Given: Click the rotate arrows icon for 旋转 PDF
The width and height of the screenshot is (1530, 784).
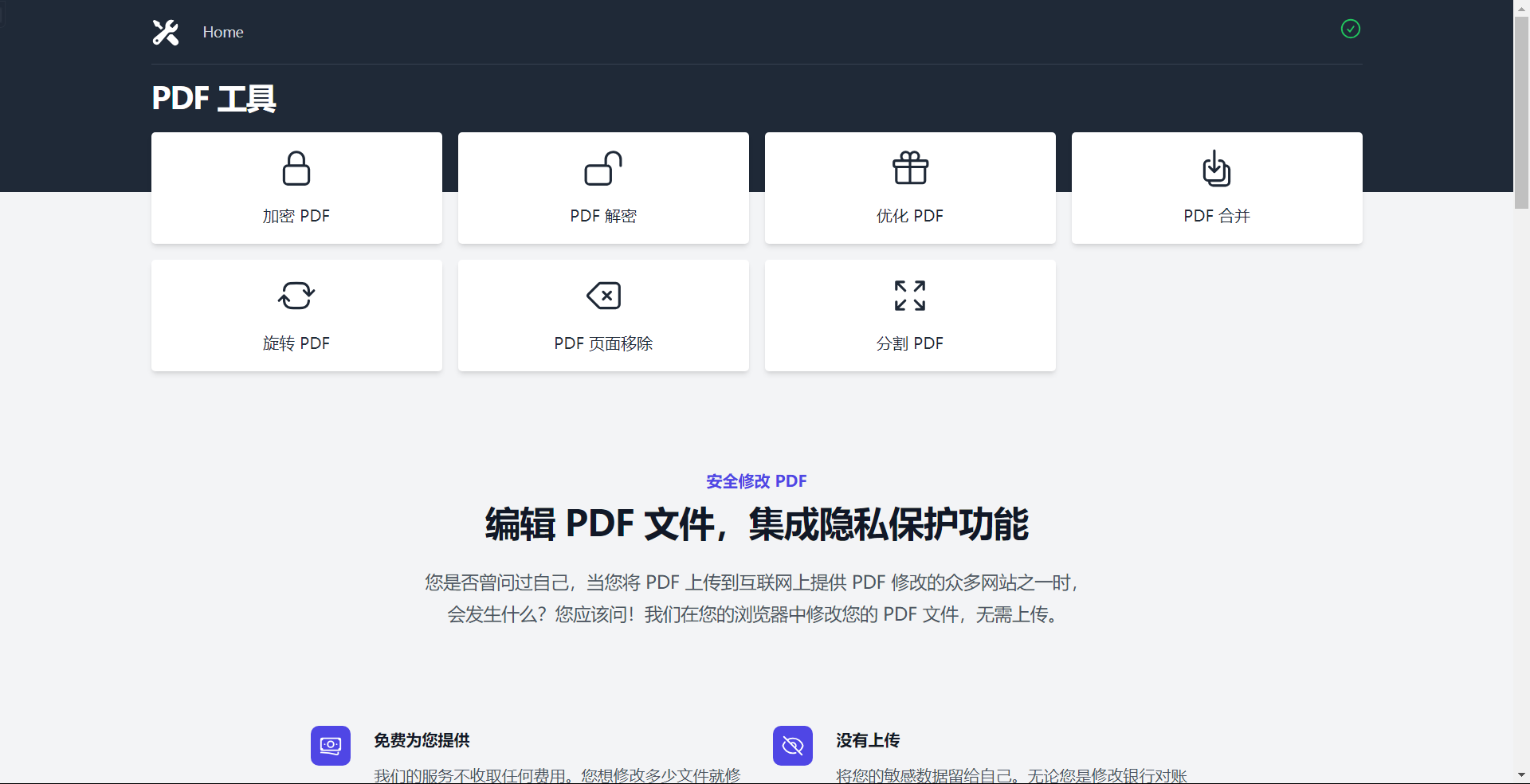Looking at the screenshot, I should coord(296,296).
